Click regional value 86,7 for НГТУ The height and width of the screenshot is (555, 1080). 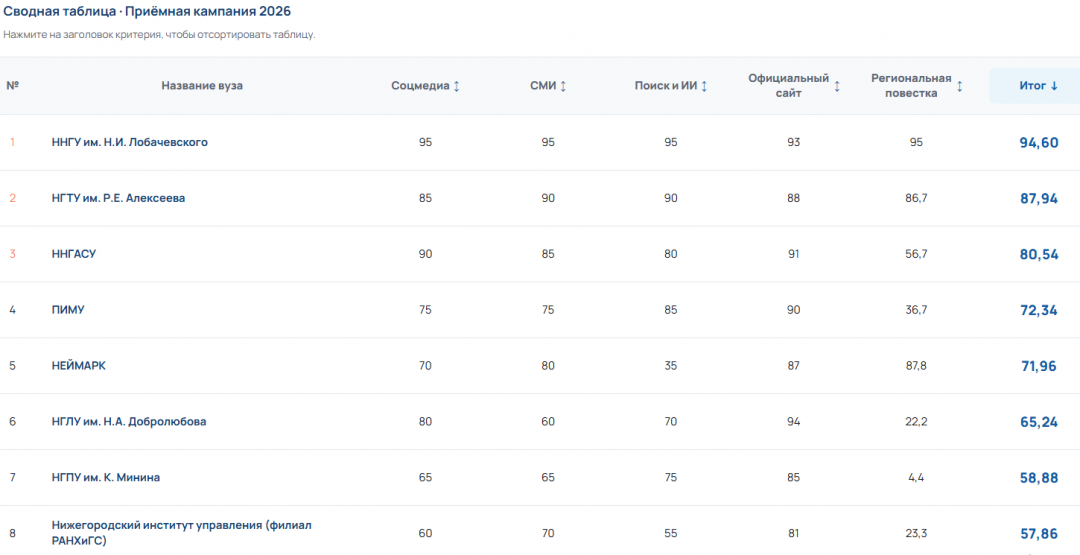(916, 198)
